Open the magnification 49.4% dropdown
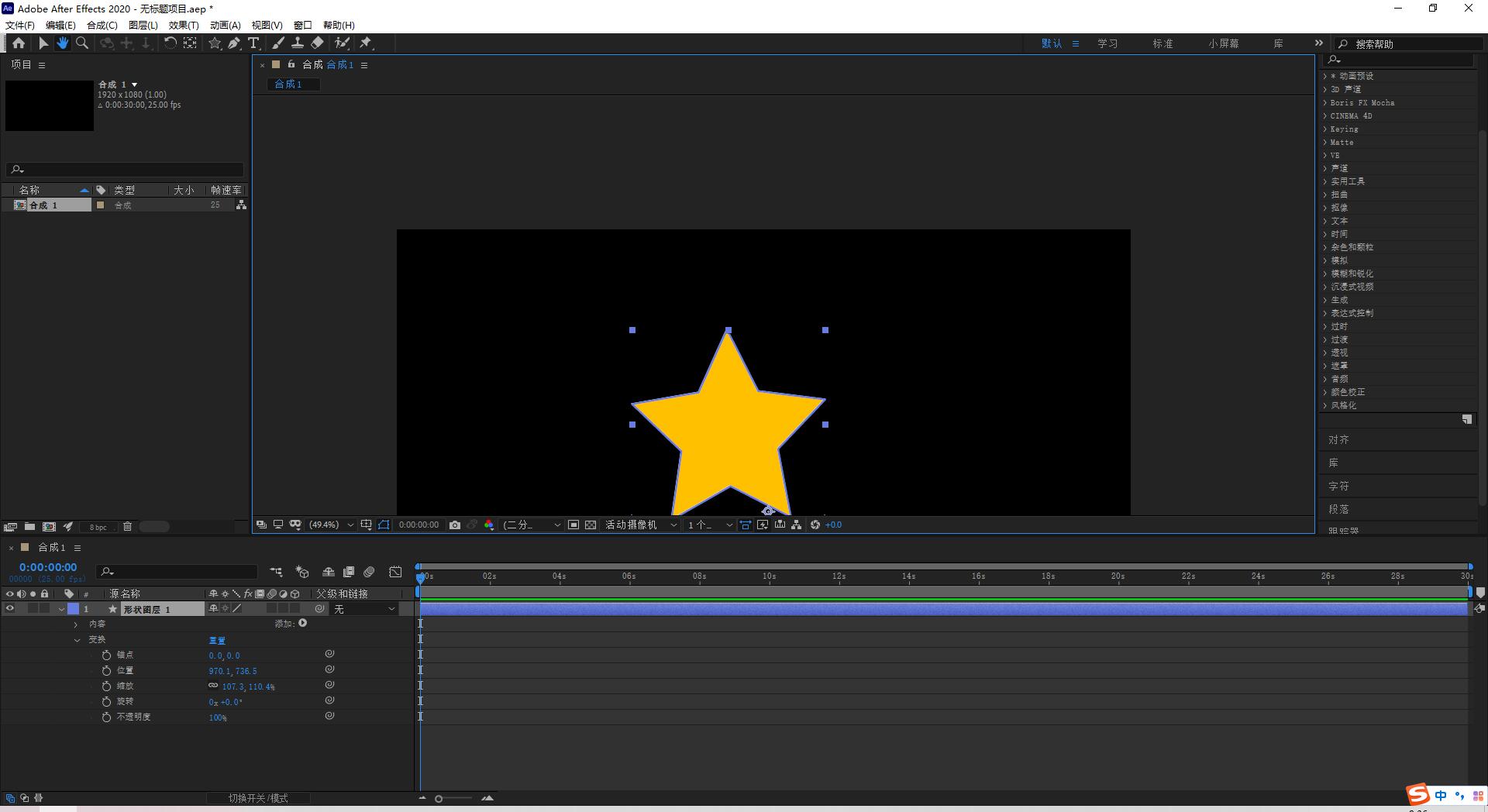The width and height of the screenshot is (1488, 812). point(331,525)
